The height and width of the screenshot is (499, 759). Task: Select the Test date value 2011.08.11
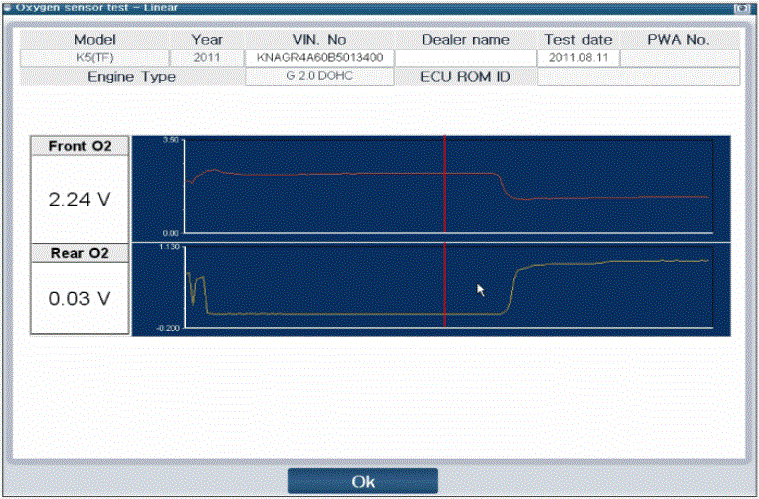pos(578,58)
